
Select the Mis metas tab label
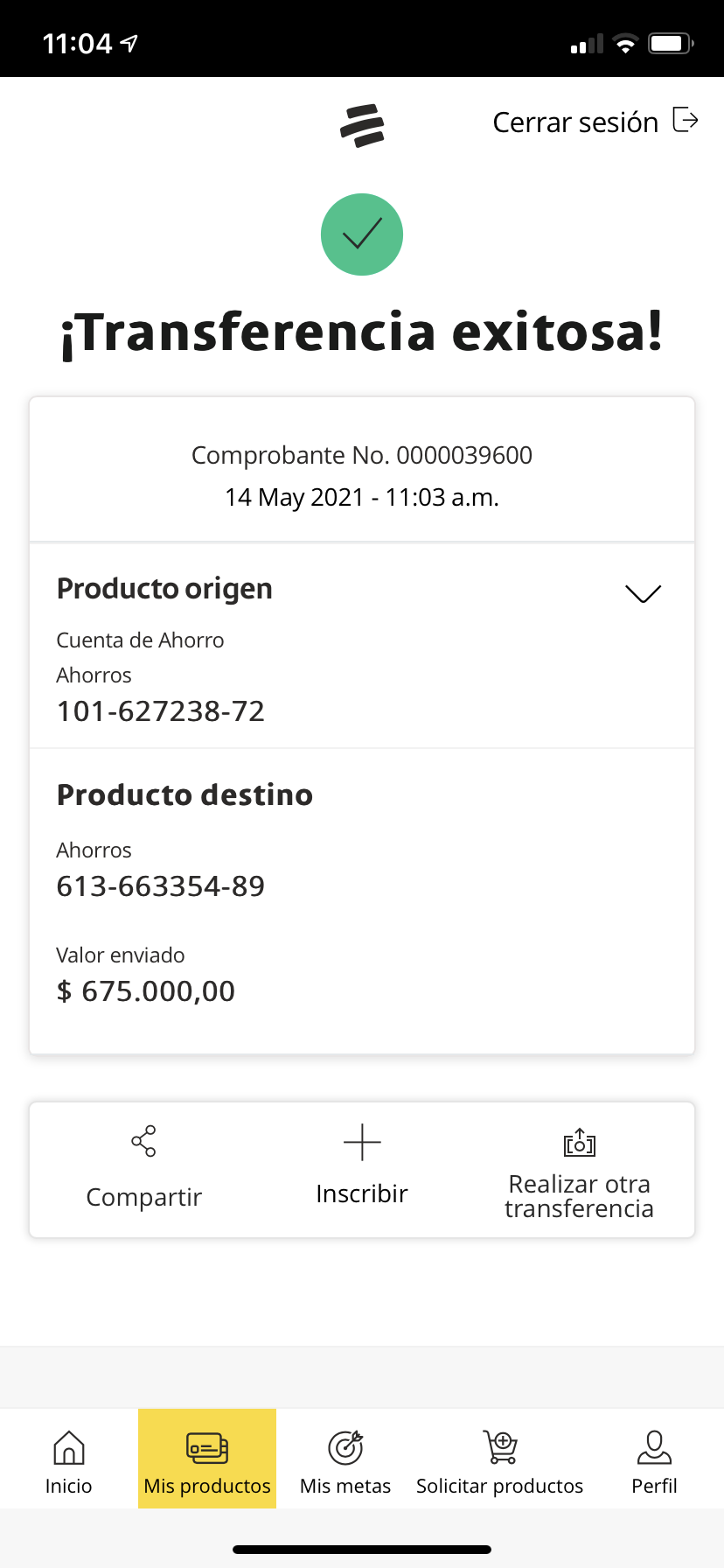point(345,1486)
